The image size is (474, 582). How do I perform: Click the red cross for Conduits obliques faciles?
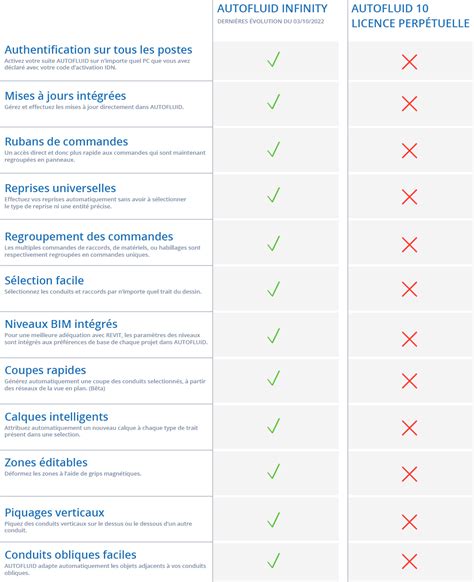point(409,561)
